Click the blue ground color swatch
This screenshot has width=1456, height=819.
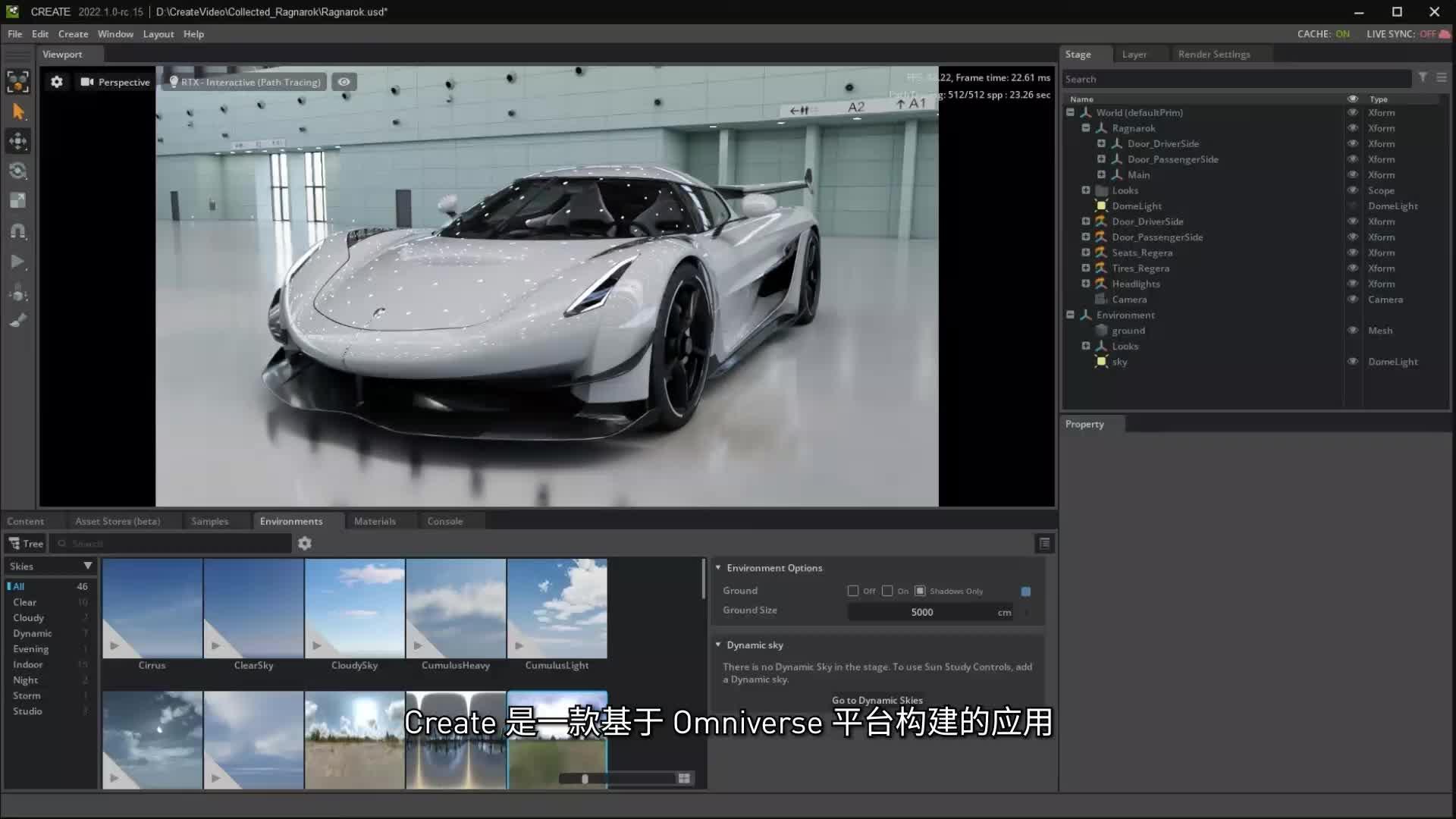pos(1027,591)
